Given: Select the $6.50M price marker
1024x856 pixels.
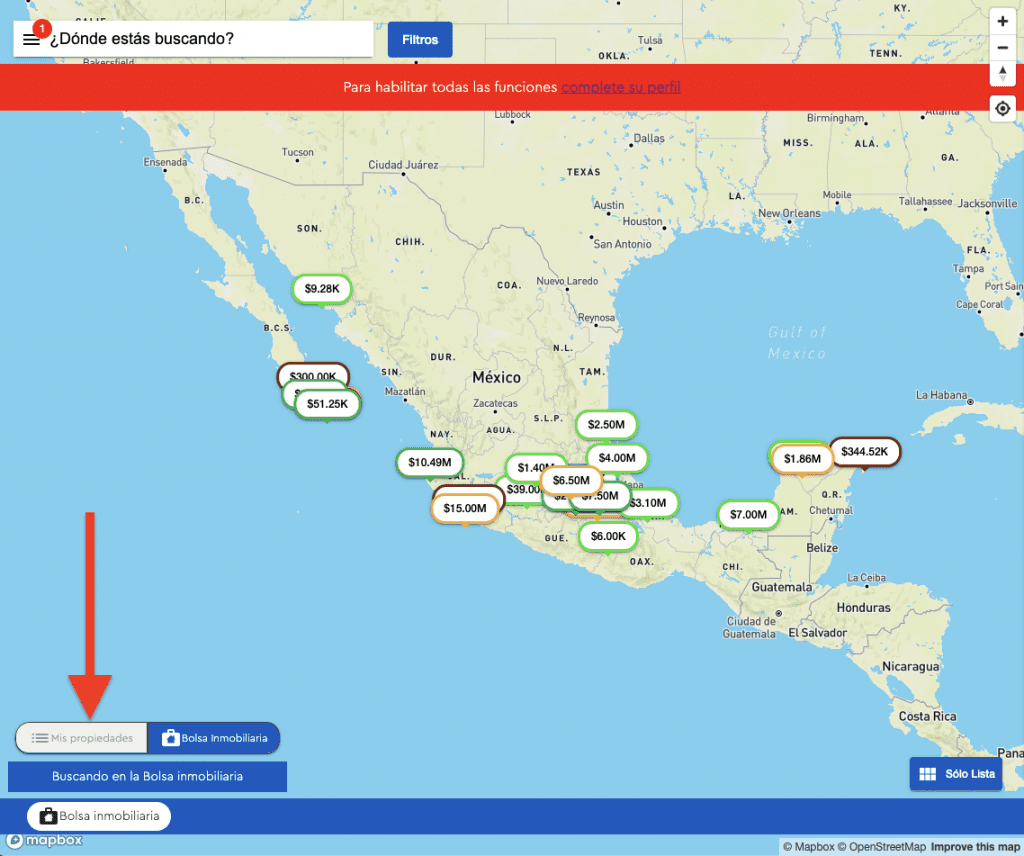Looking at the screenshot, I should tap(571, 481).
